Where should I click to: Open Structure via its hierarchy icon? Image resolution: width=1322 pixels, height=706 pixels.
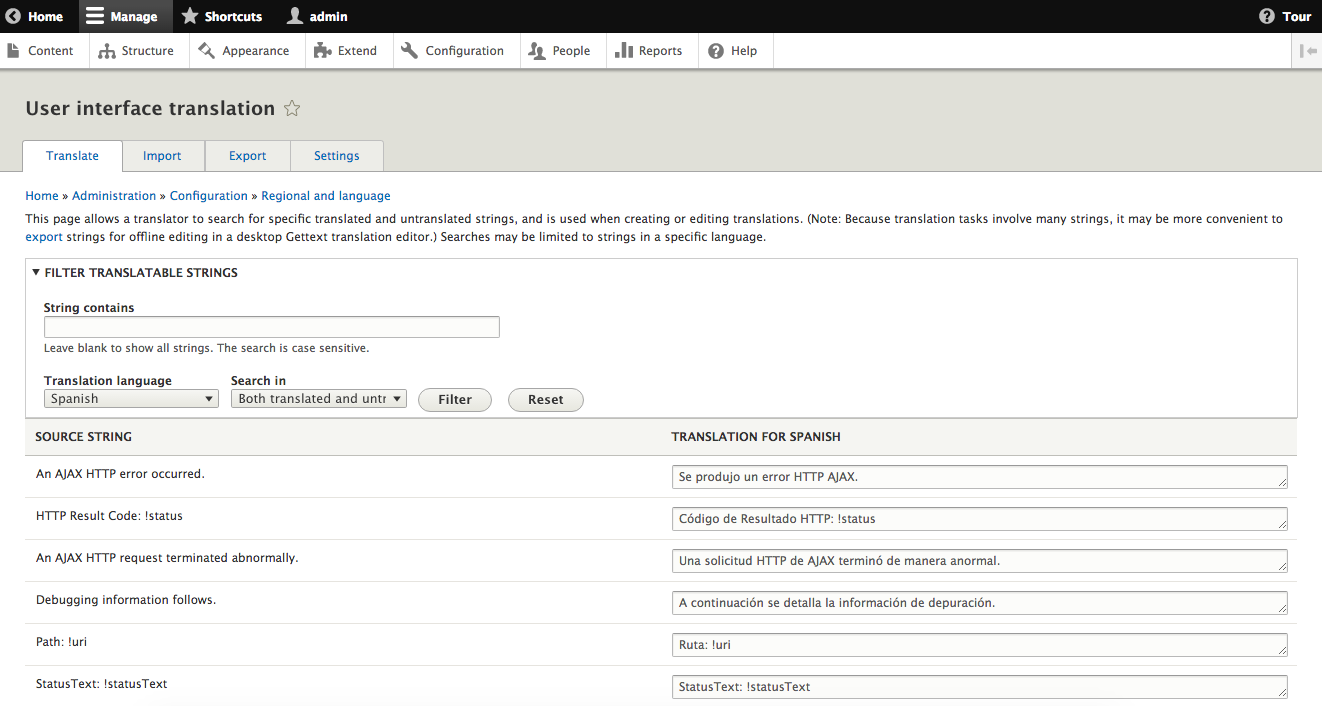tap(107, 51)
